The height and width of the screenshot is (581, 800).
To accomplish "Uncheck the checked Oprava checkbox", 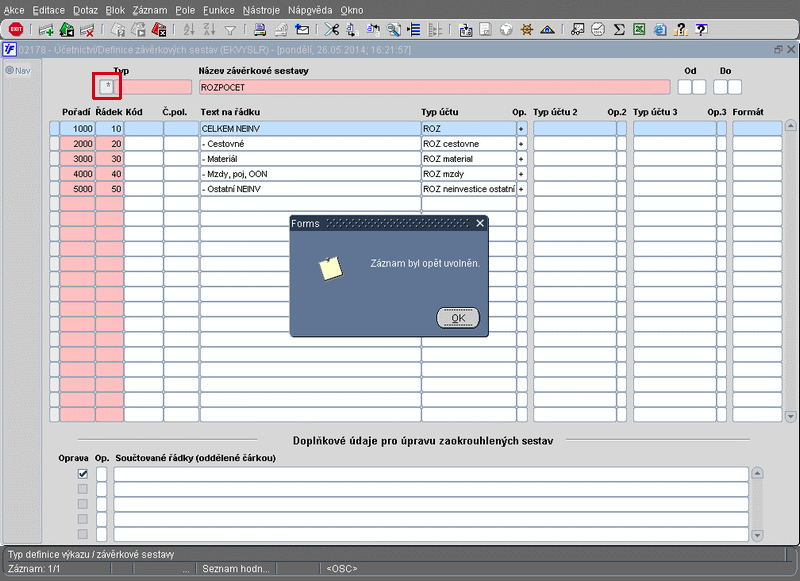I will tap(83, 474).
